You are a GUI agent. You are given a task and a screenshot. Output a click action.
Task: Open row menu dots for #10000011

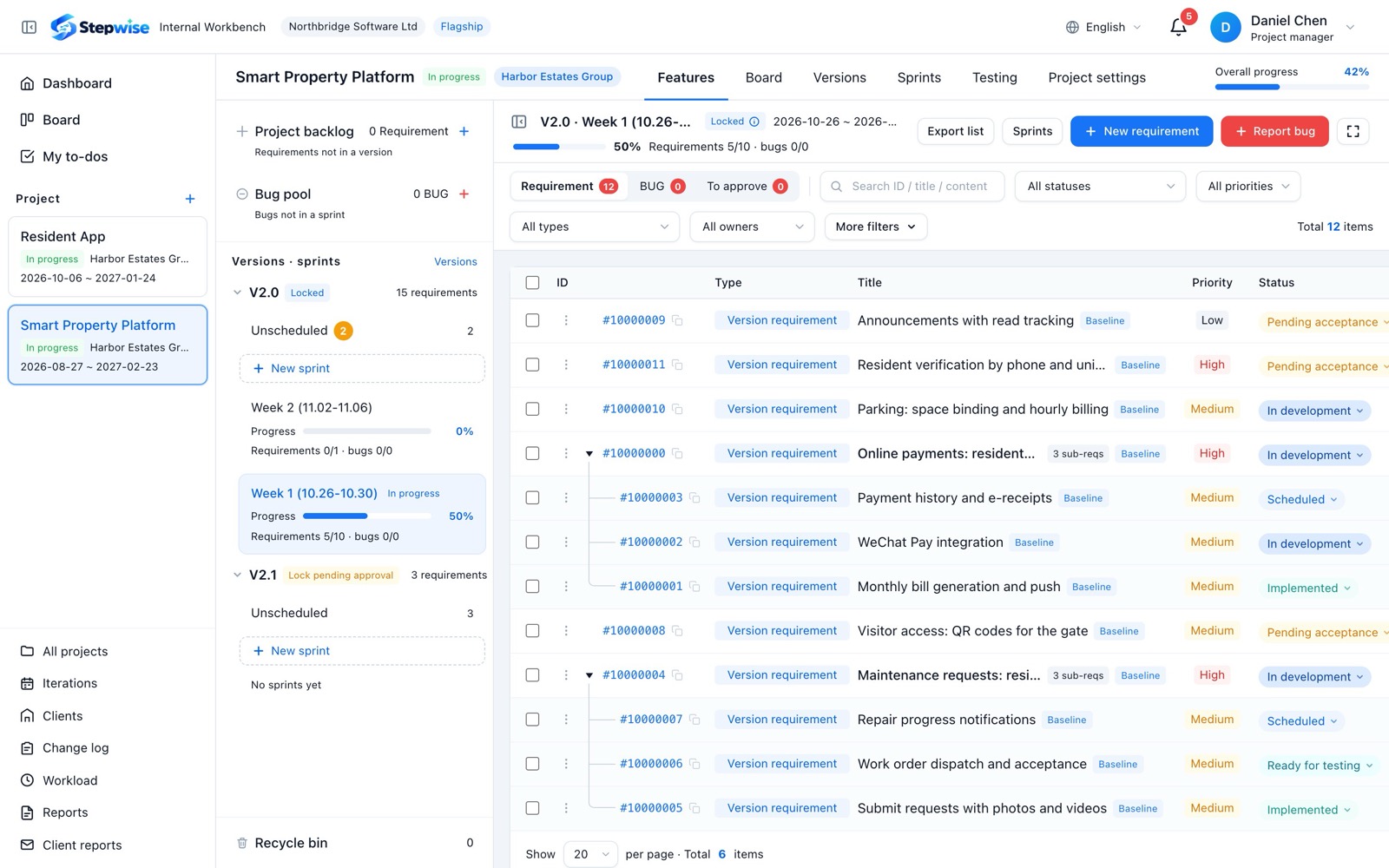point(566,365)
